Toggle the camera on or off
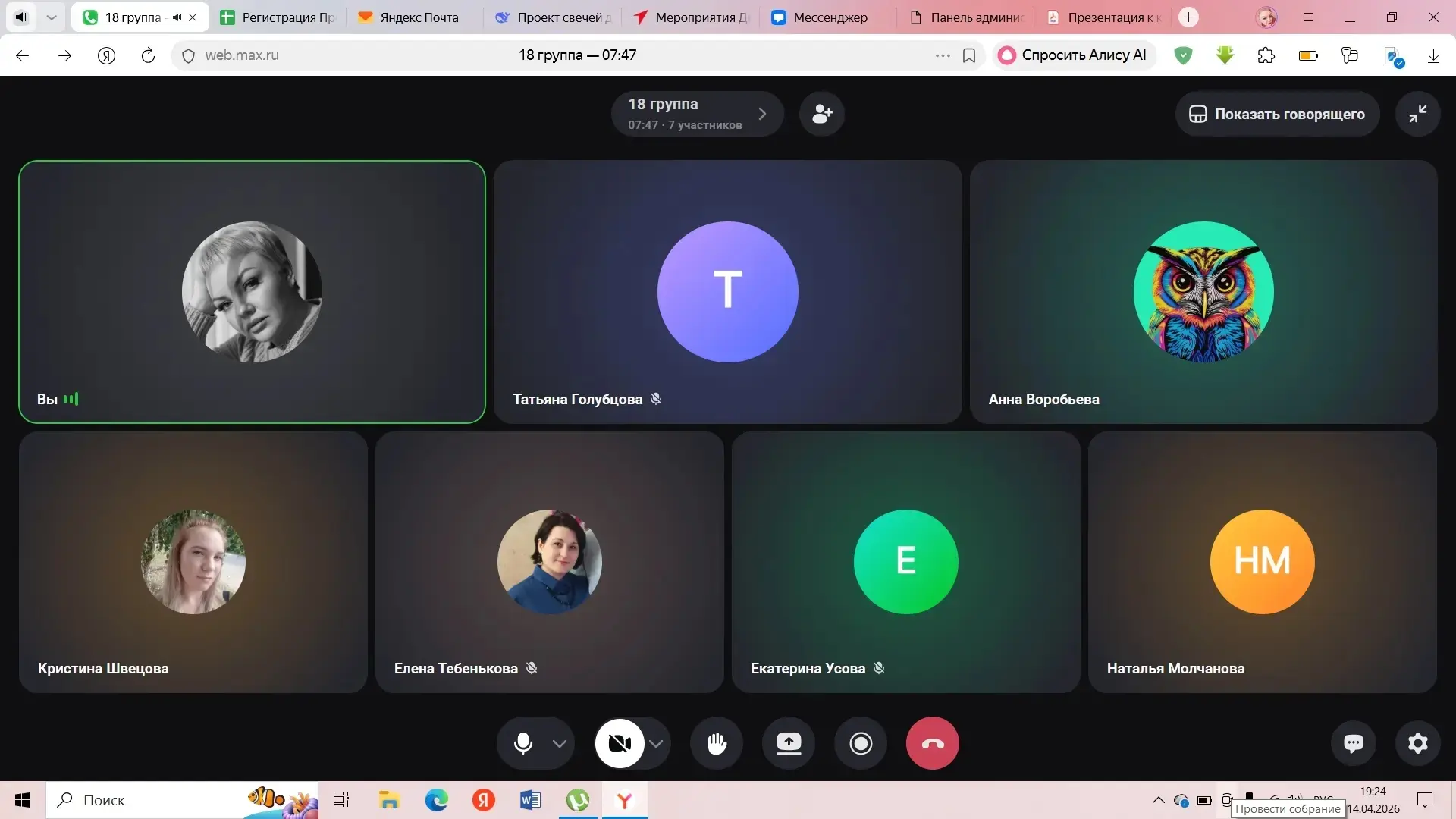This screenshot has height=819, width=1456. coord(620,743)
